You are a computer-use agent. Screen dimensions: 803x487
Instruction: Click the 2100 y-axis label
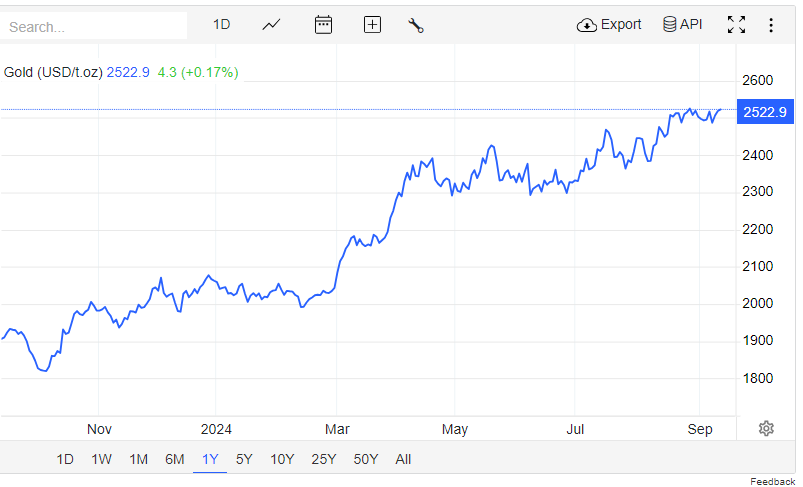[757, 266]
